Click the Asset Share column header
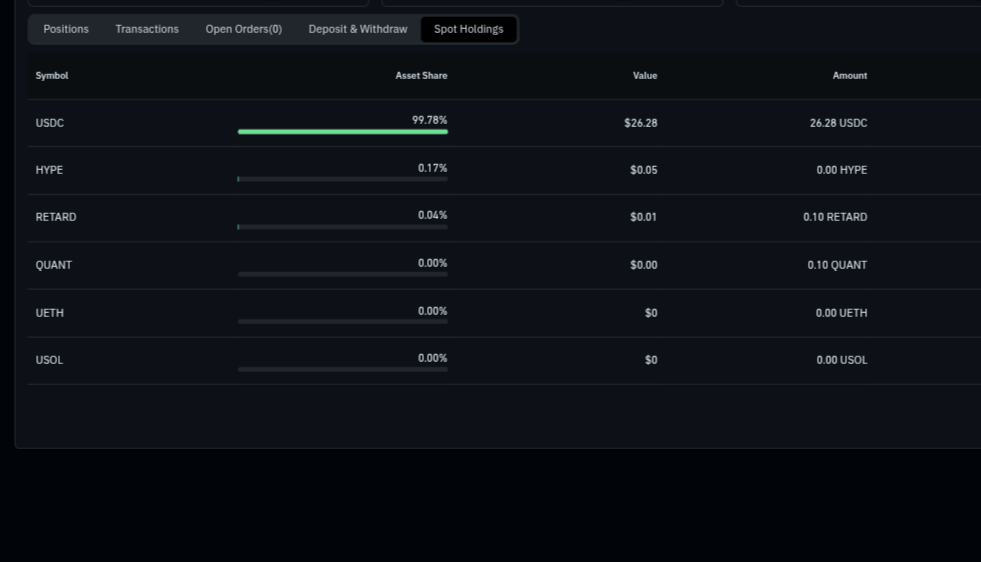 pyautogui.click(x=421, y=76)
